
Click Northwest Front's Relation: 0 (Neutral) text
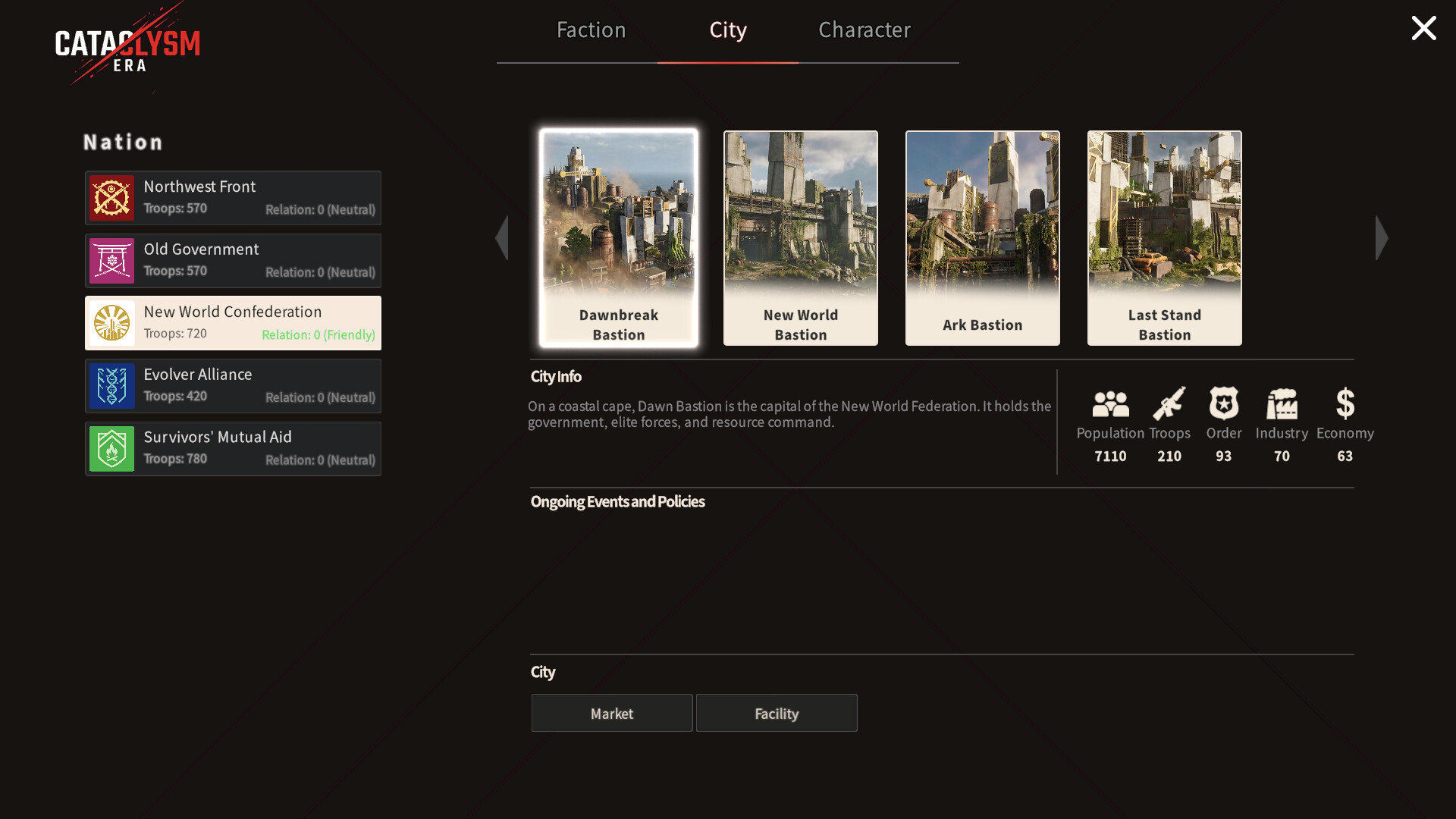(x=320, y=210)
